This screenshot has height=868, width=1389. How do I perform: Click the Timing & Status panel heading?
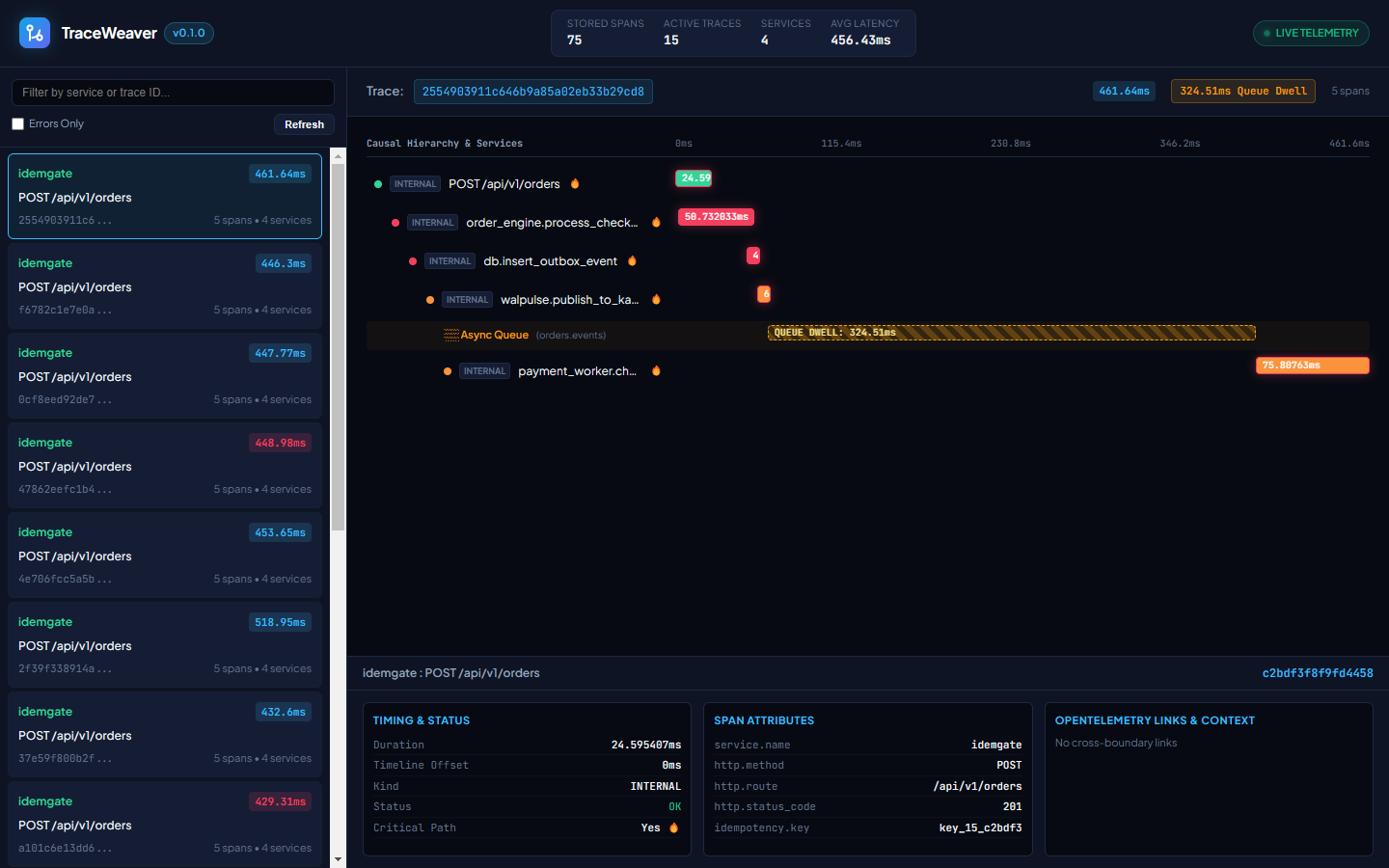click(422, 720)
